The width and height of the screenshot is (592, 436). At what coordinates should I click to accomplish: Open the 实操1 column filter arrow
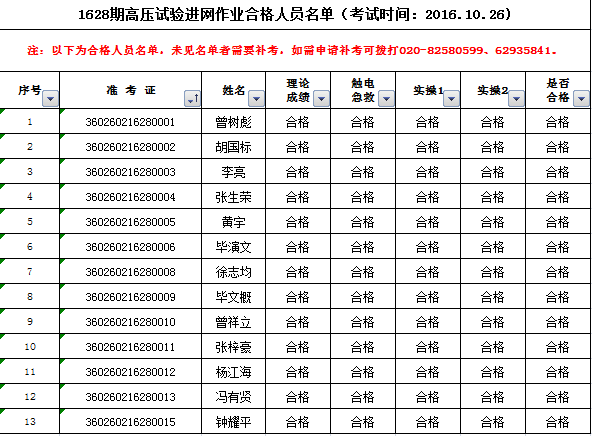[x=451, y=99]
